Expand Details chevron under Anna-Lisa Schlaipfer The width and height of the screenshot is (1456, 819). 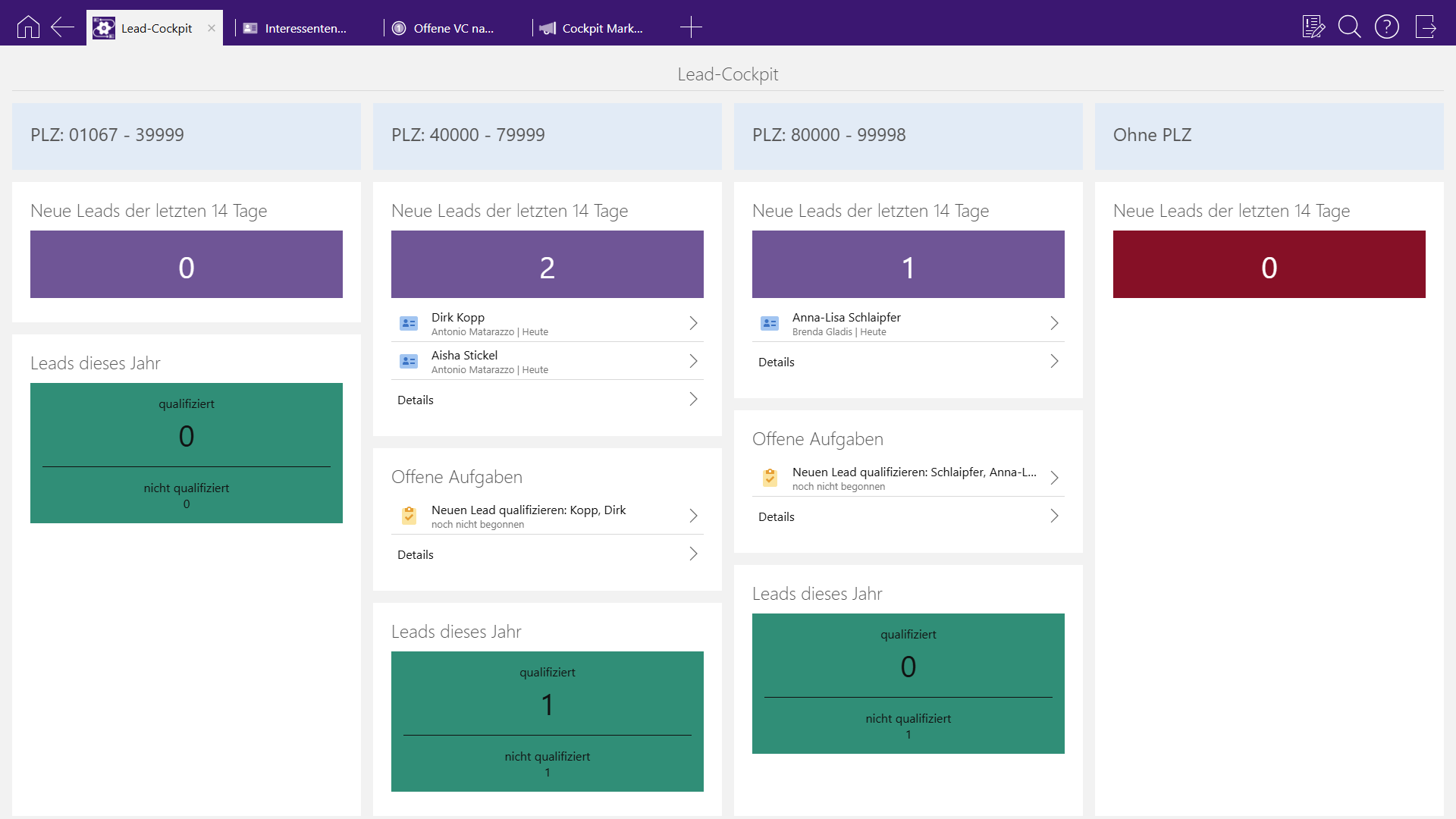[x=1054, y=361]
